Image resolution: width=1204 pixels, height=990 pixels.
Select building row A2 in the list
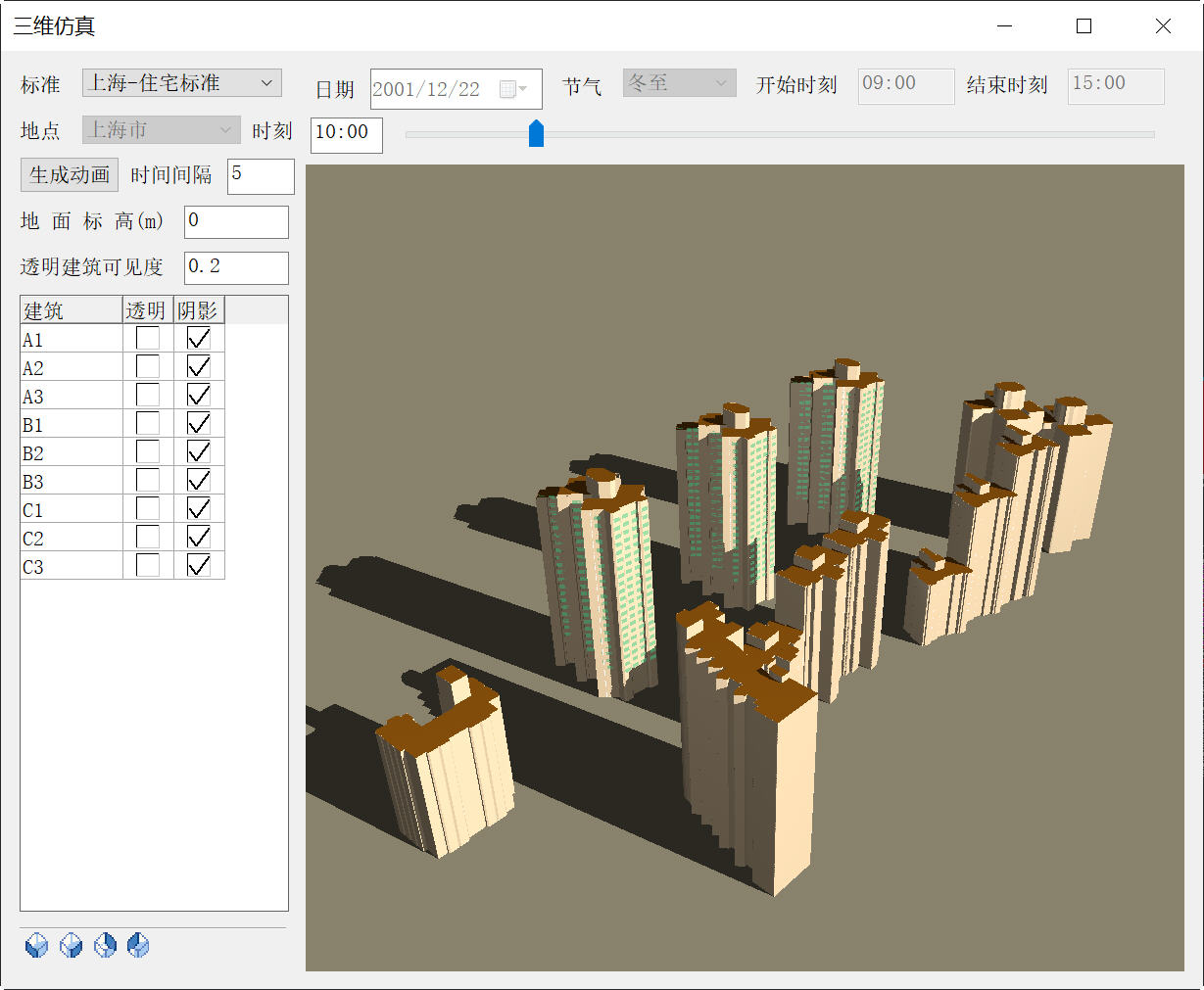coord(122,367)
